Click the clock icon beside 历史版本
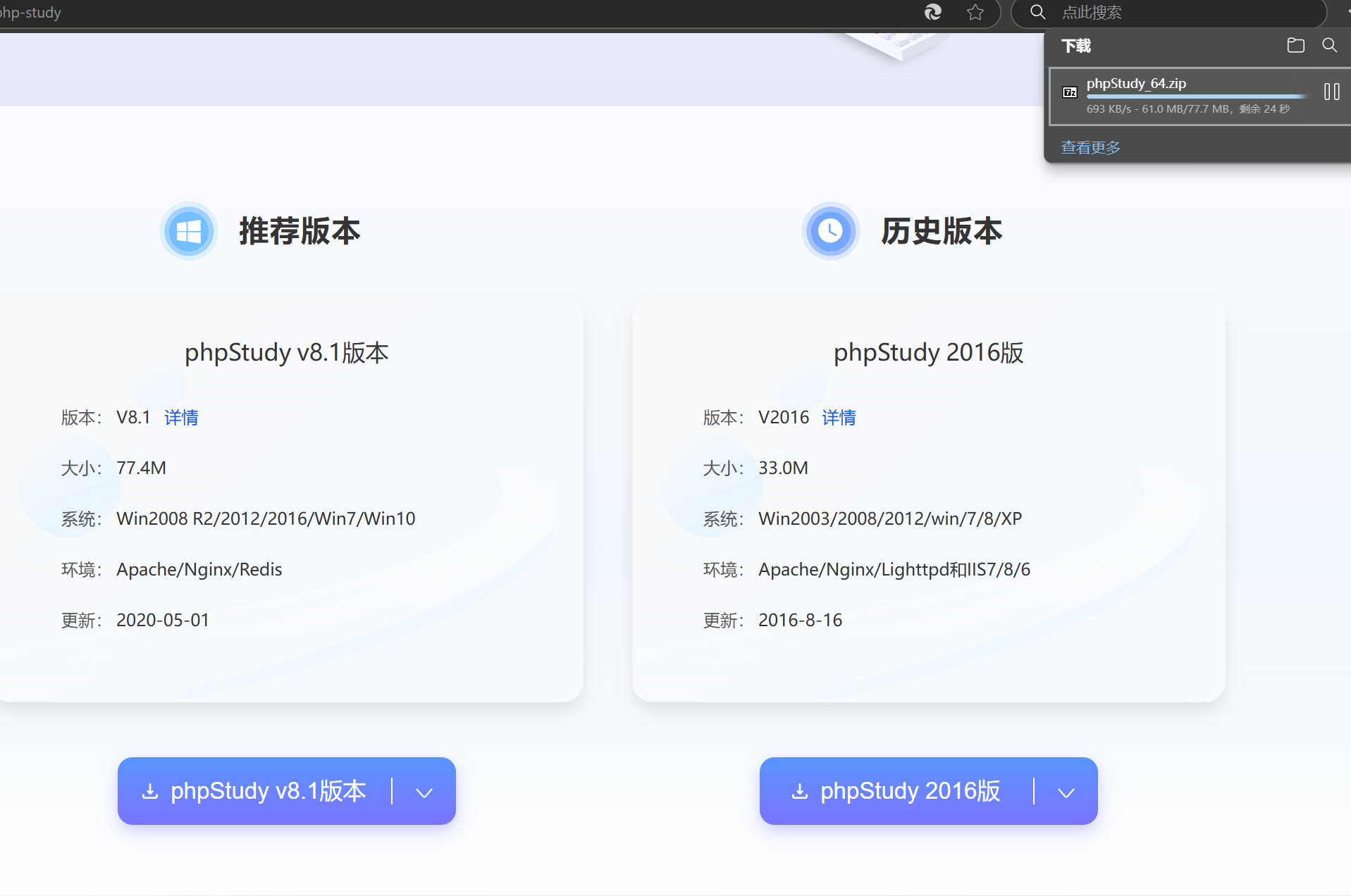Viewport: 1351px width, 896px height. click(x=830, y=231)
